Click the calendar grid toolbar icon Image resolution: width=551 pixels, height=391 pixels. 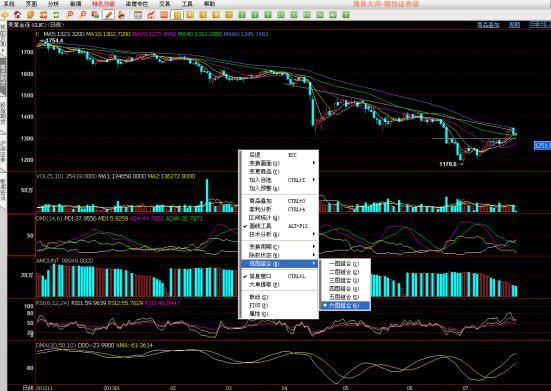[138, 15]
